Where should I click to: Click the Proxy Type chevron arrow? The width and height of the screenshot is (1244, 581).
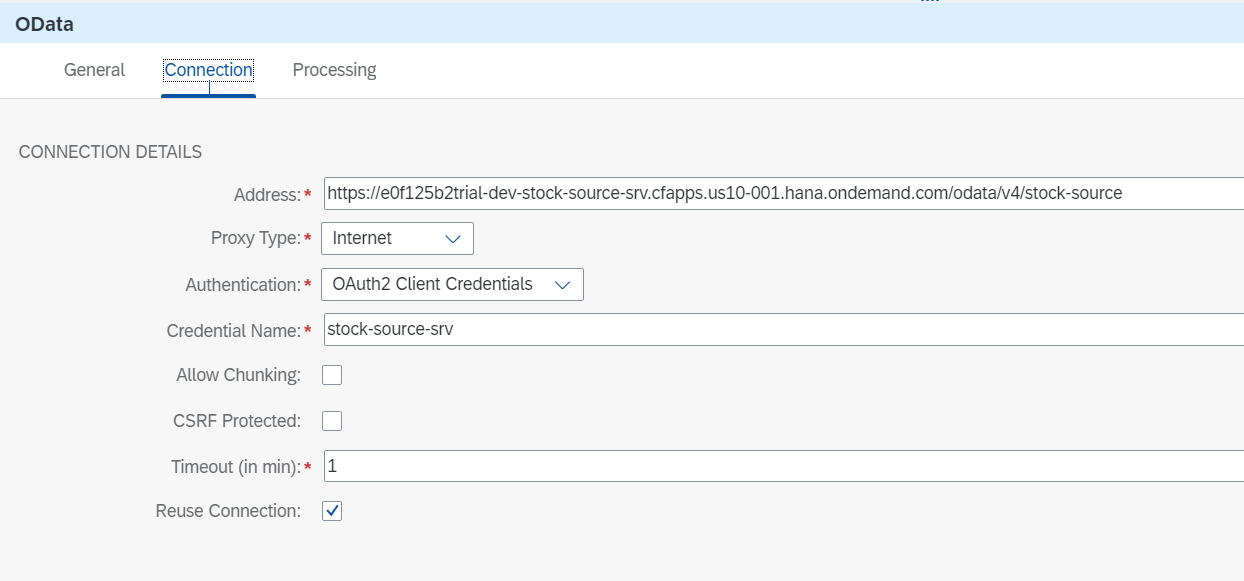point(452,239)
